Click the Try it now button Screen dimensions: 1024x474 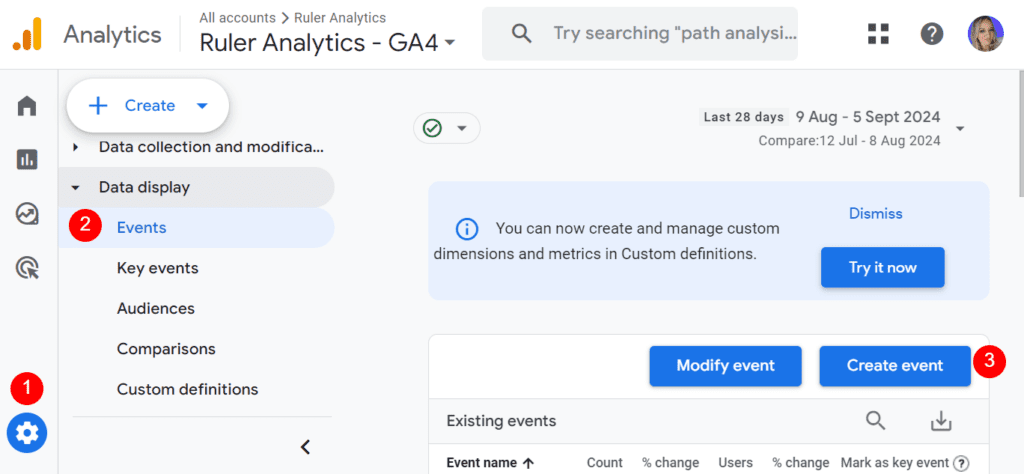pos(882,267)
